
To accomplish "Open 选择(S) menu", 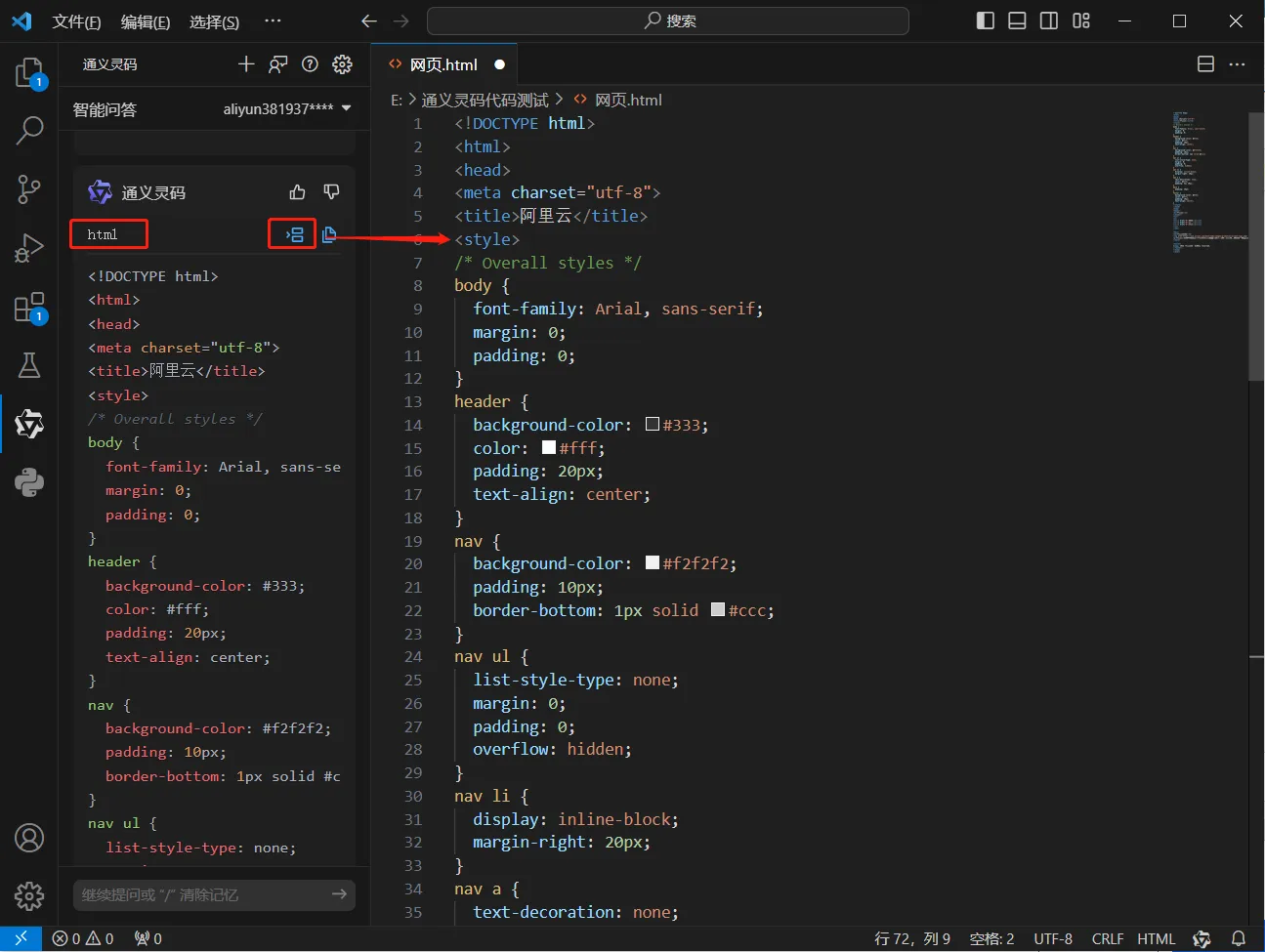I will (x=214, y=21).
